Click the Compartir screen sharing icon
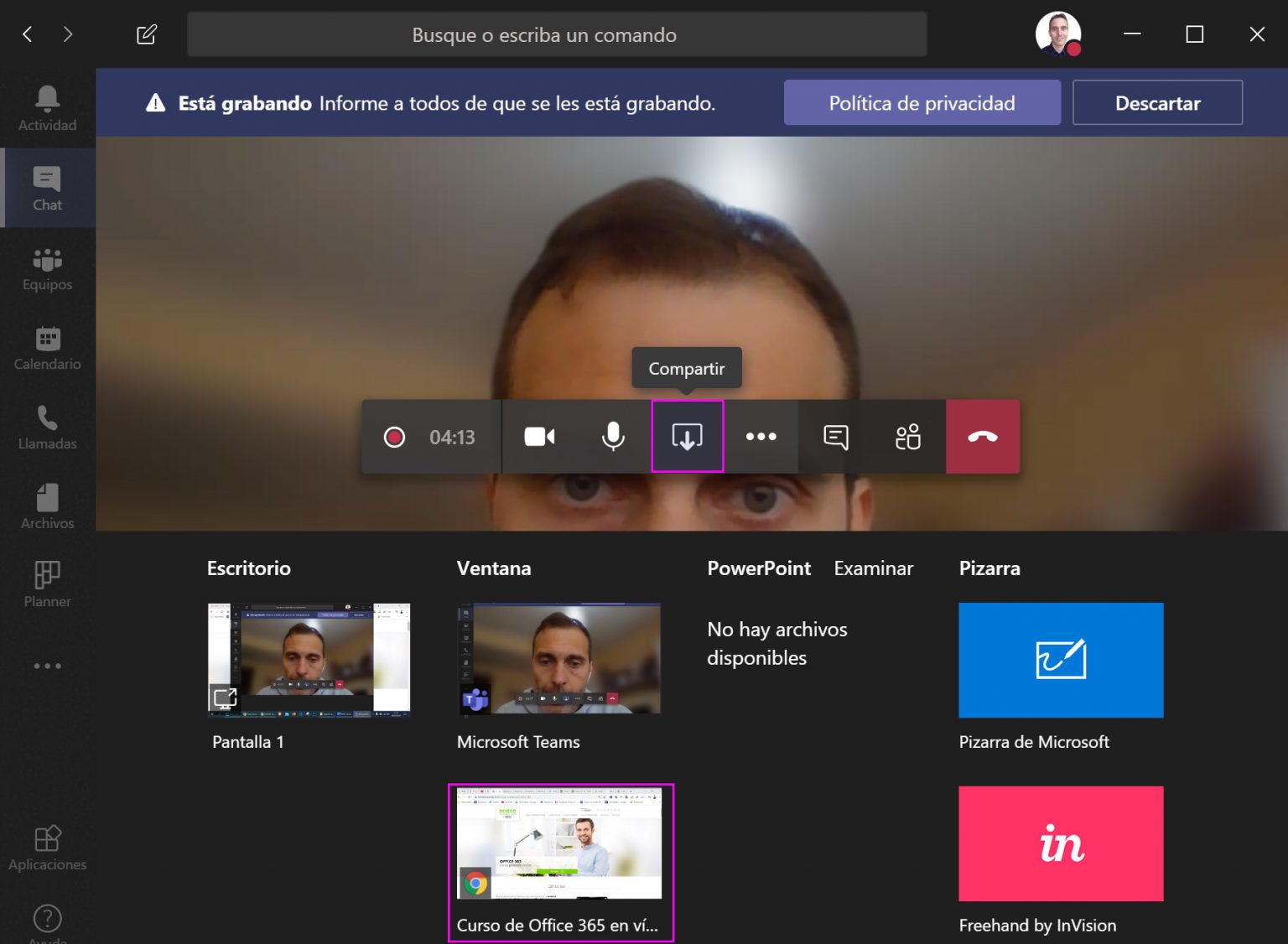1288x944 pixels. pos(687,436)
